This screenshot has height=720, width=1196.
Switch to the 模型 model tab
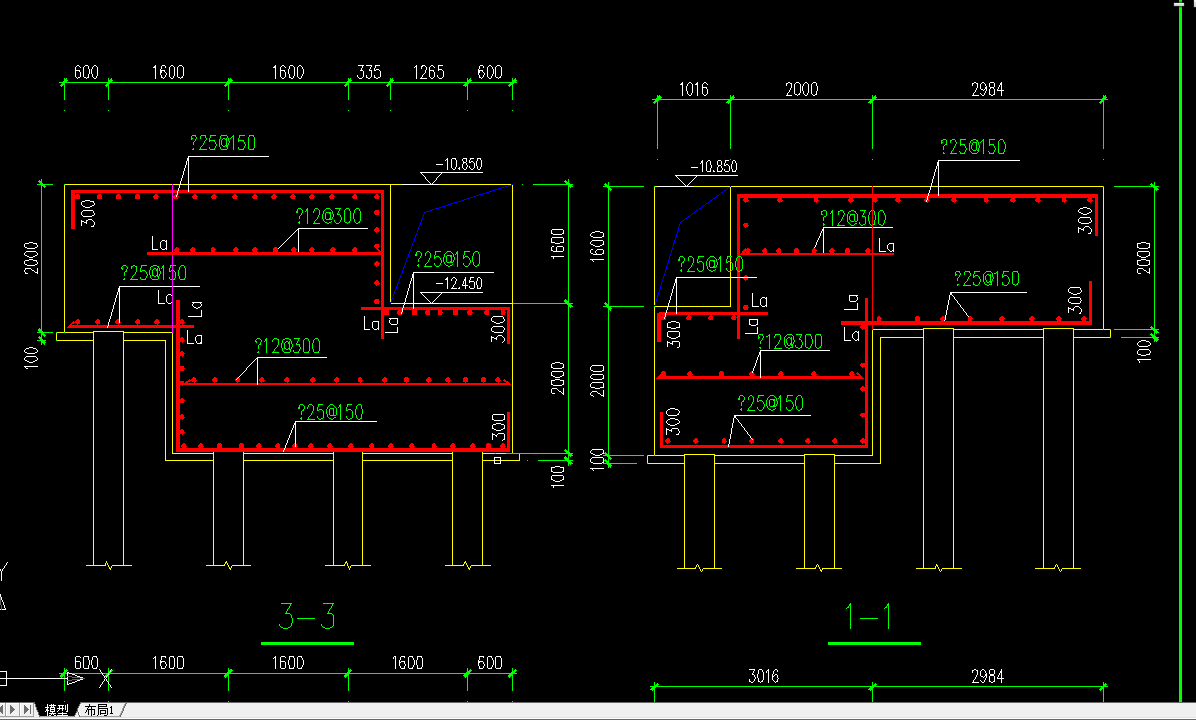pos(56,710)
